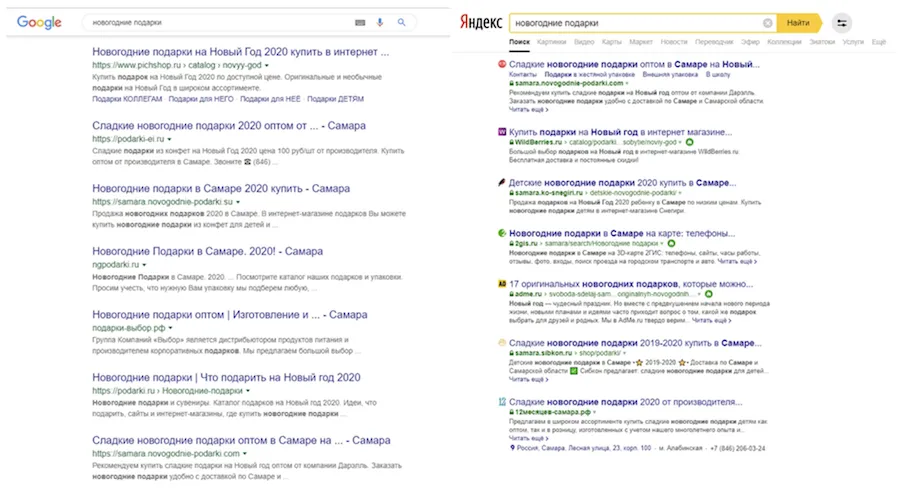
Task: Click green turbo badge next to 2gis.ru
Action: coord(671,243)
